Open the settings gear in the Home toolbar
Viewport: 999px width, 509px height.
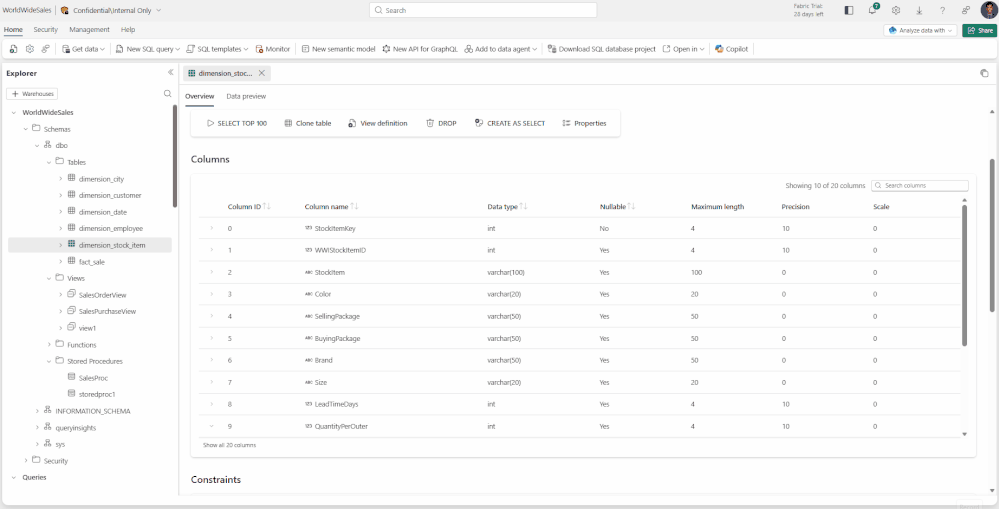29,49
